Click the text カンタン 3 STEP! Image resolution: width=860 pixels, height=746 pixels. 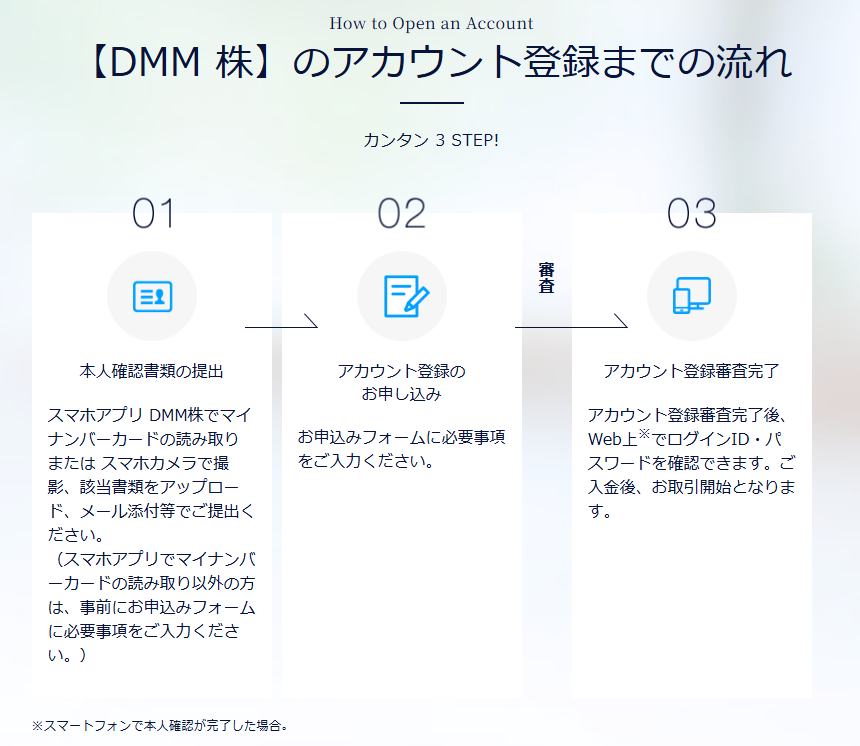coord(431,140)
